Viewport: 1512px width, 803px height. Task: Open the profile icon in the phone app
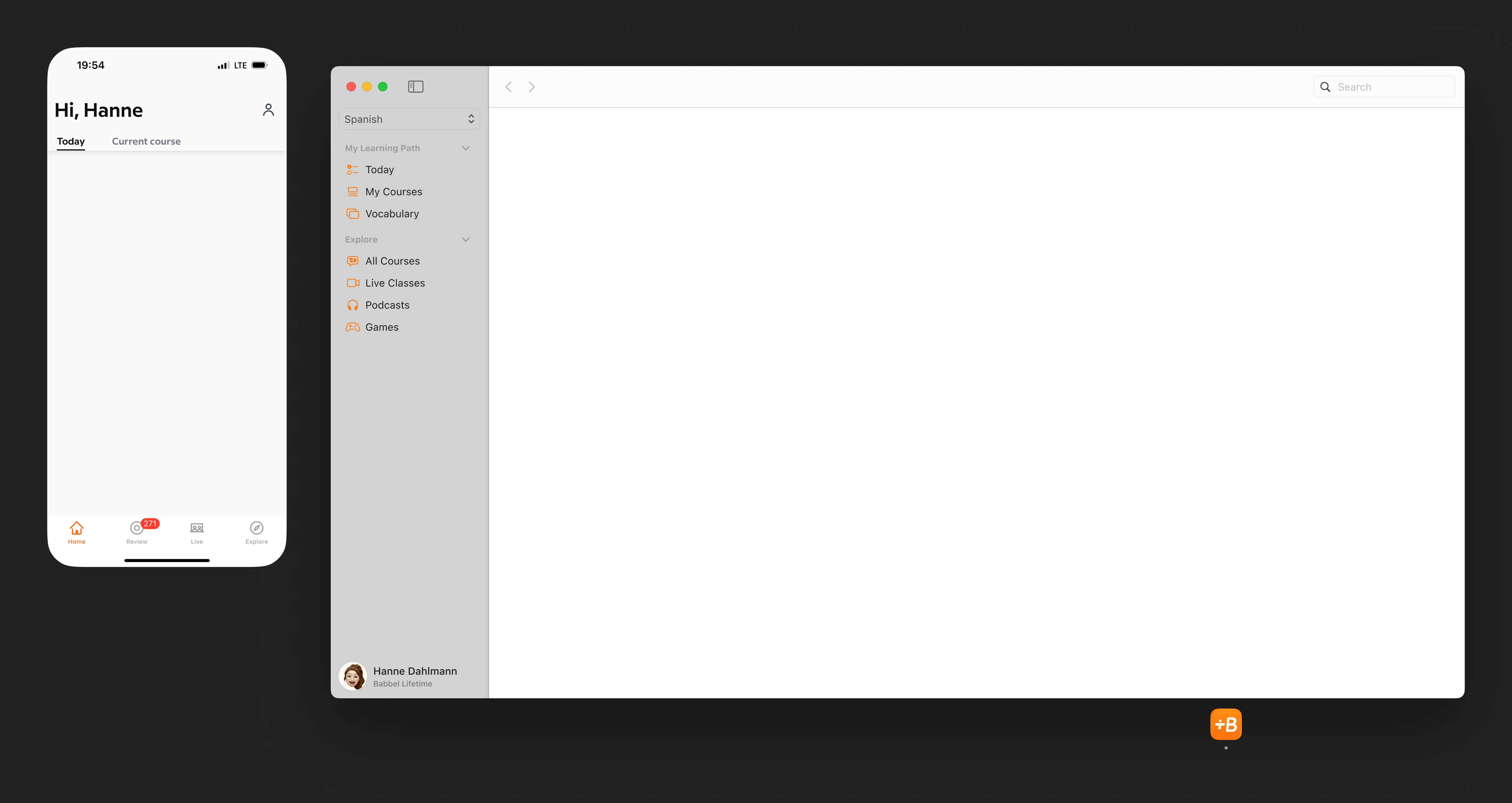(x=268, y=110)
